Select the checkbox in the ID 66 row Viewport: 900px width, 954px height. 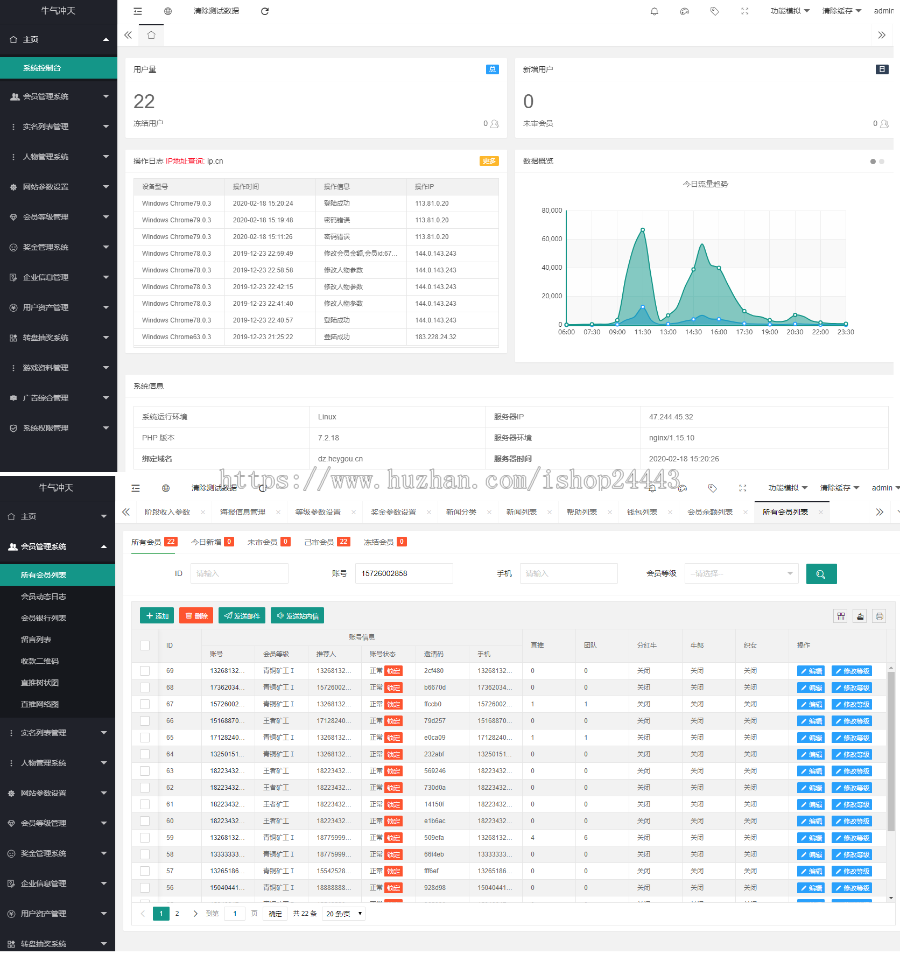point(145,720)
